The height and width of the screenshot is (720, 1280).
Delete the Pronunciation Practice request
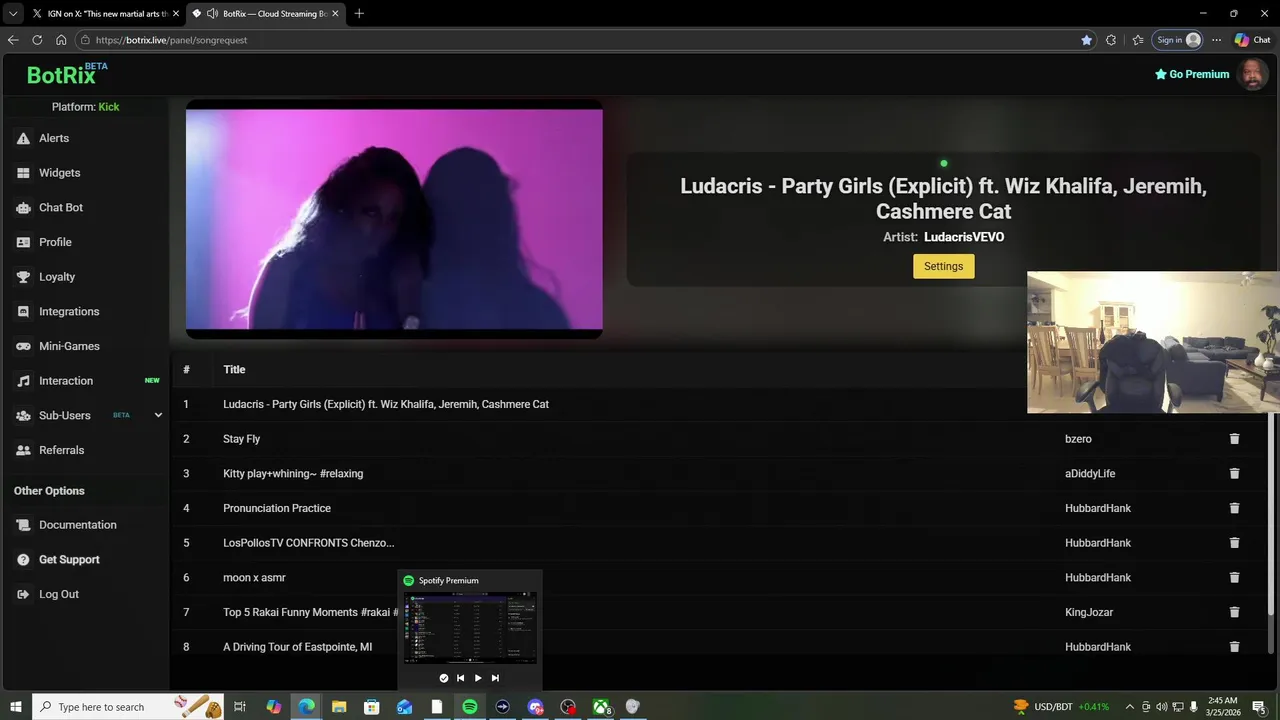[1234, 508]
